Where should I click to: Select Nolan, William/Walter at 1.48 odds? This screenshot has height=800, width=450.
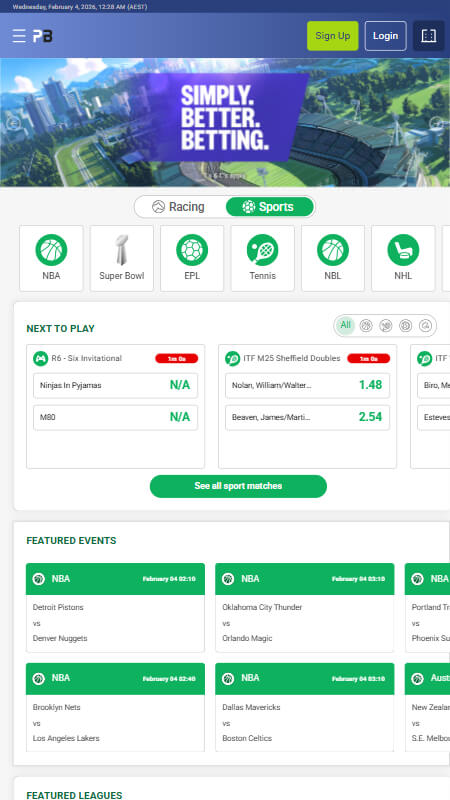(307, 385)
